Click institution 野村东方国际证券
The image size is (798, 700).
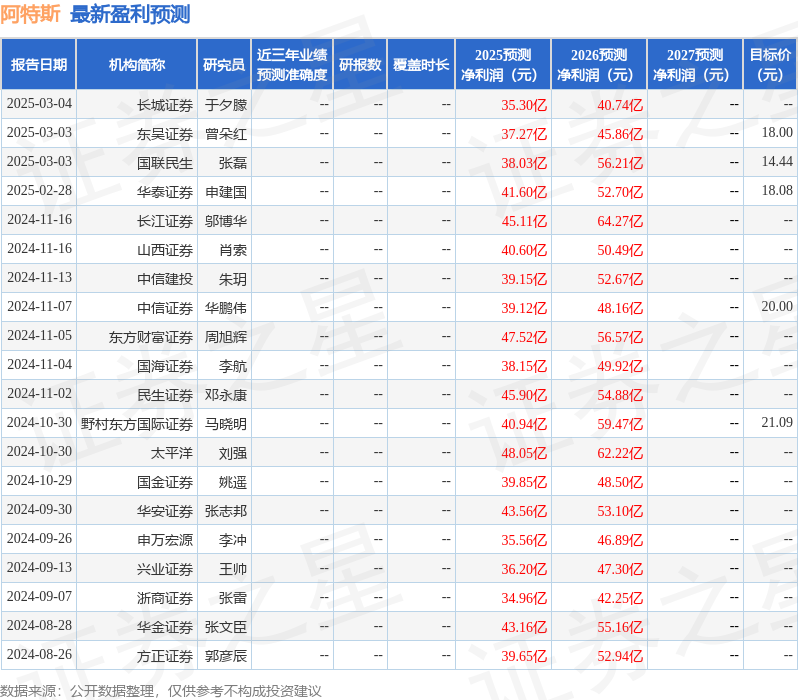coord(137,425)
